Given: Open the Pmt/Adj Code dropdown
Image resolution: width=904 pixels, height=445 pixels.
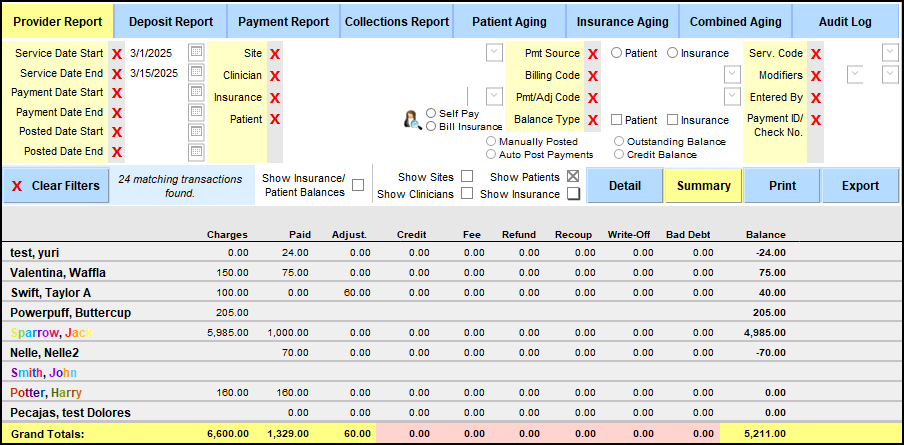Looking at the screenshot, I should click(x=732, y=96).
